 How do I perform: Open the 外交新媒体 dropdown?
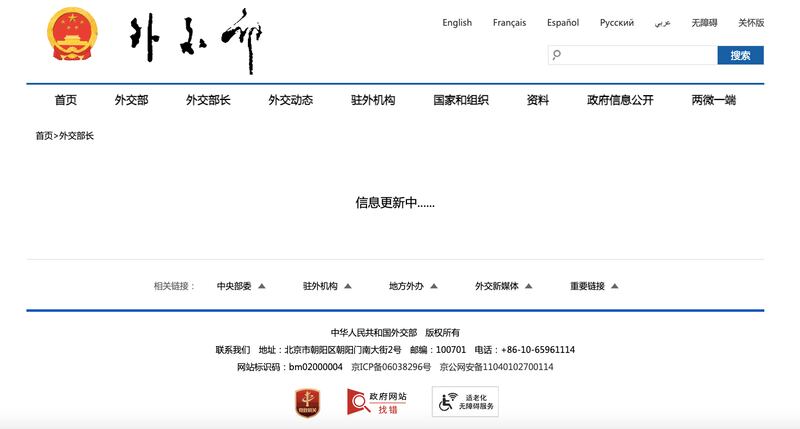point(503,286)
